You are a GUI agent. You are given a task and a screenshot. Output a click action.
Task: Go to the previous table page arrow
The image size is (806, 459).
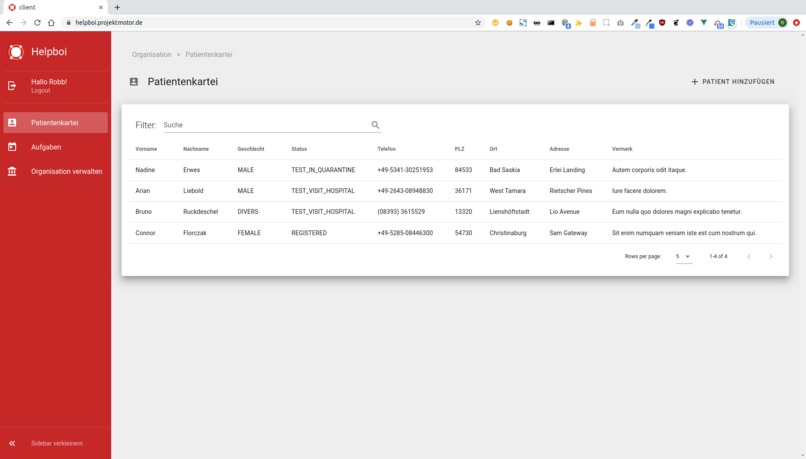click(749, 256)
